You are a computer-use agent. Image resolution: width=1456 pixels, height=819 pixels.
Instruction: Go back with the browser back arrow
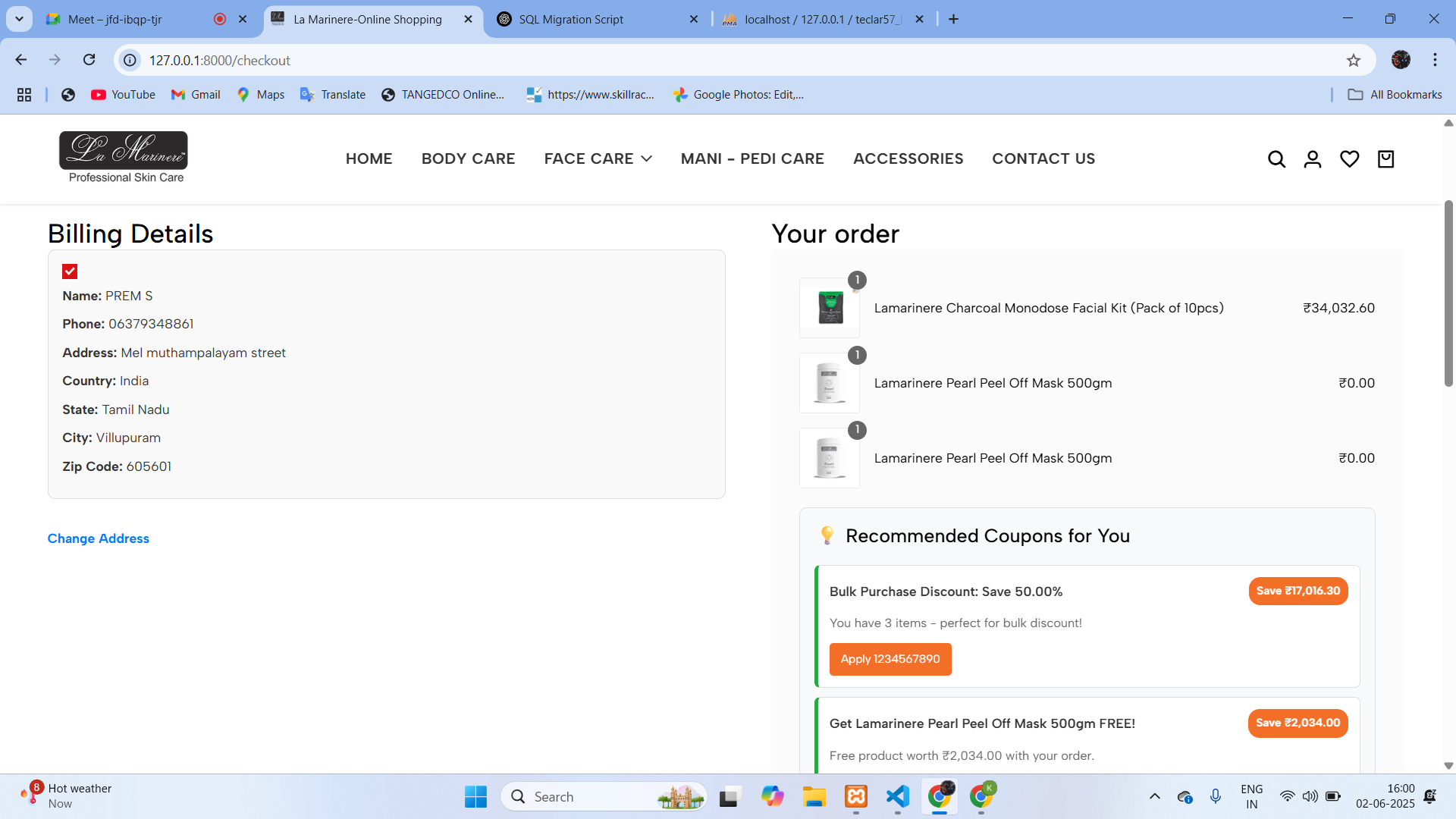(21, 60)
